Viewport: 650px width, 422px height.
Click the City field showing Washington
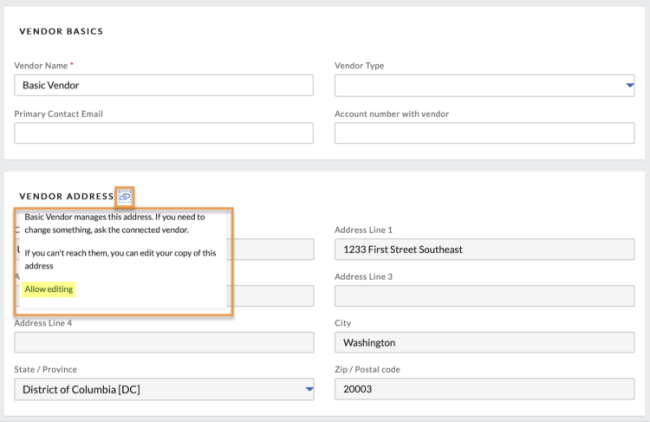coord(484,342)
